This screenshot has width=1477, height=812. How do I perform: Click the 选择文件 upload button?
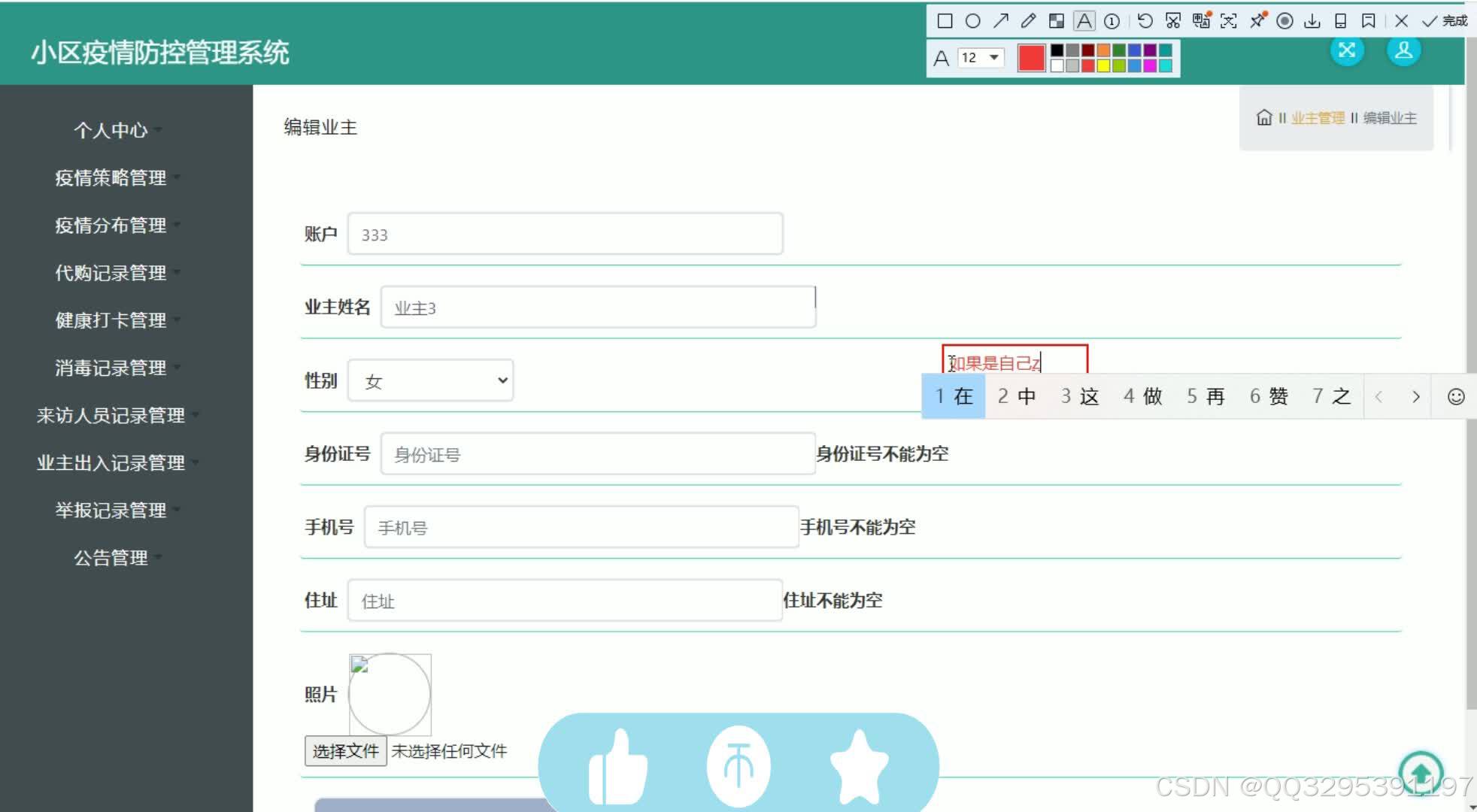coord(345,750)
